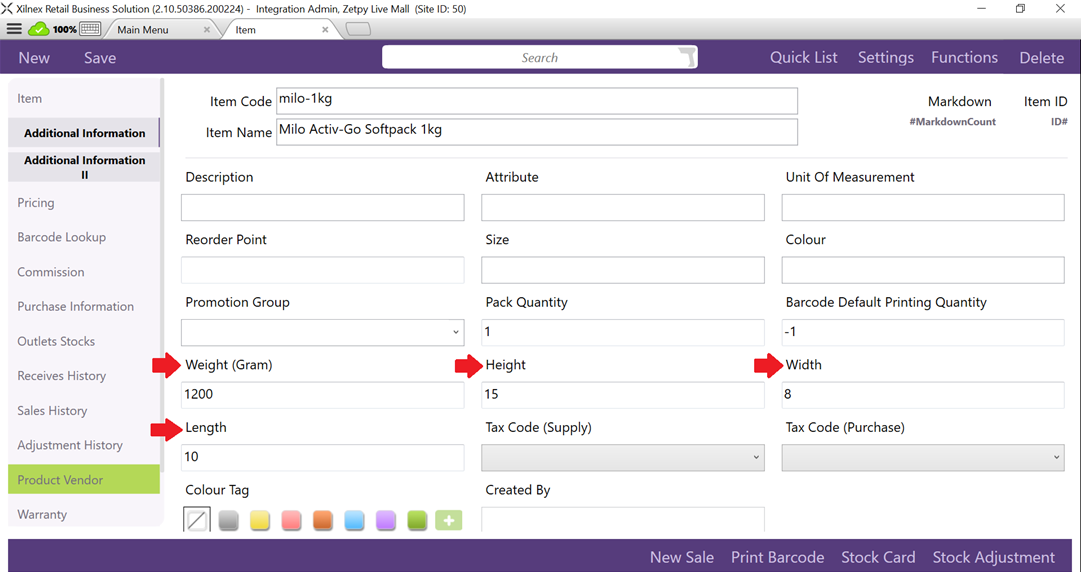This screenshot has height=572, width=1081.
Task: Click the Weight (Gram) field
Action: (x=323, y=395)
